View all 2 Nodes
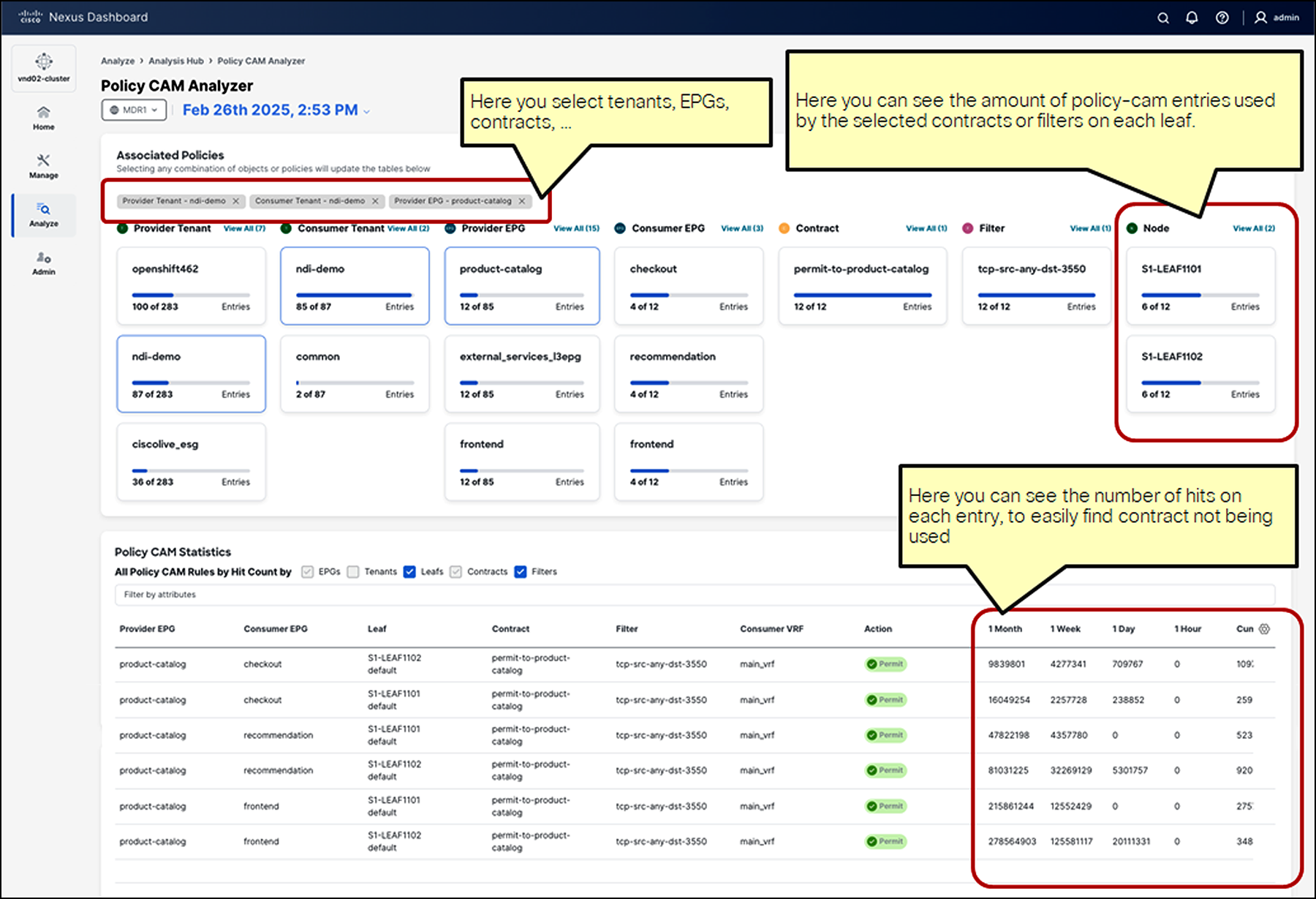This screenshot has height=899, width=1316. 1254,228
